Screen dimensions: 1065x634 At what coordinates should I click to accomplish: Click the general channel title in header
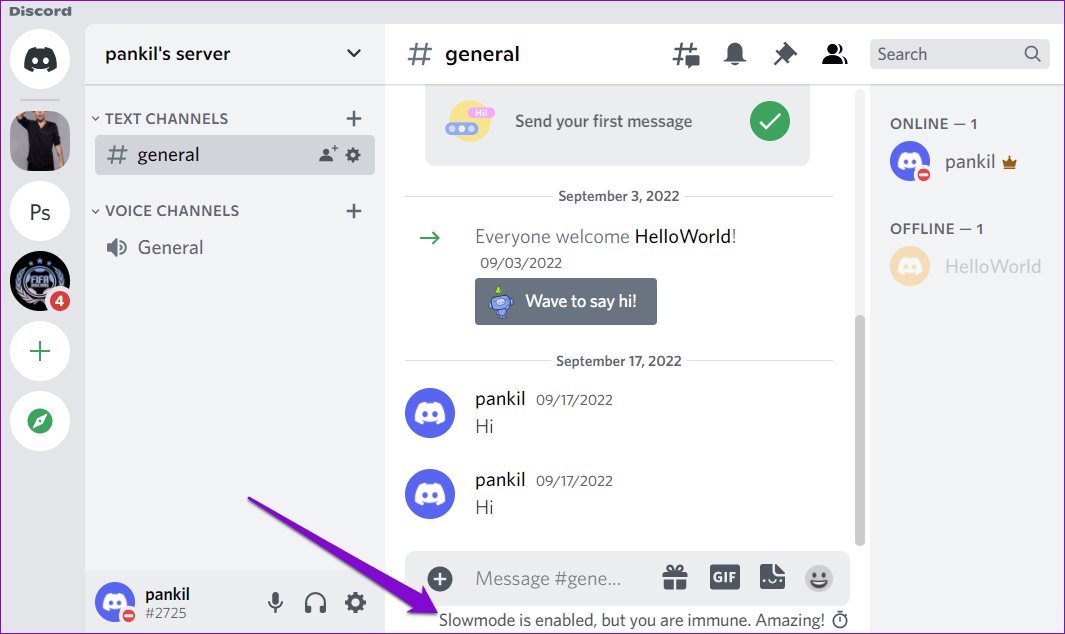[482, 54]
